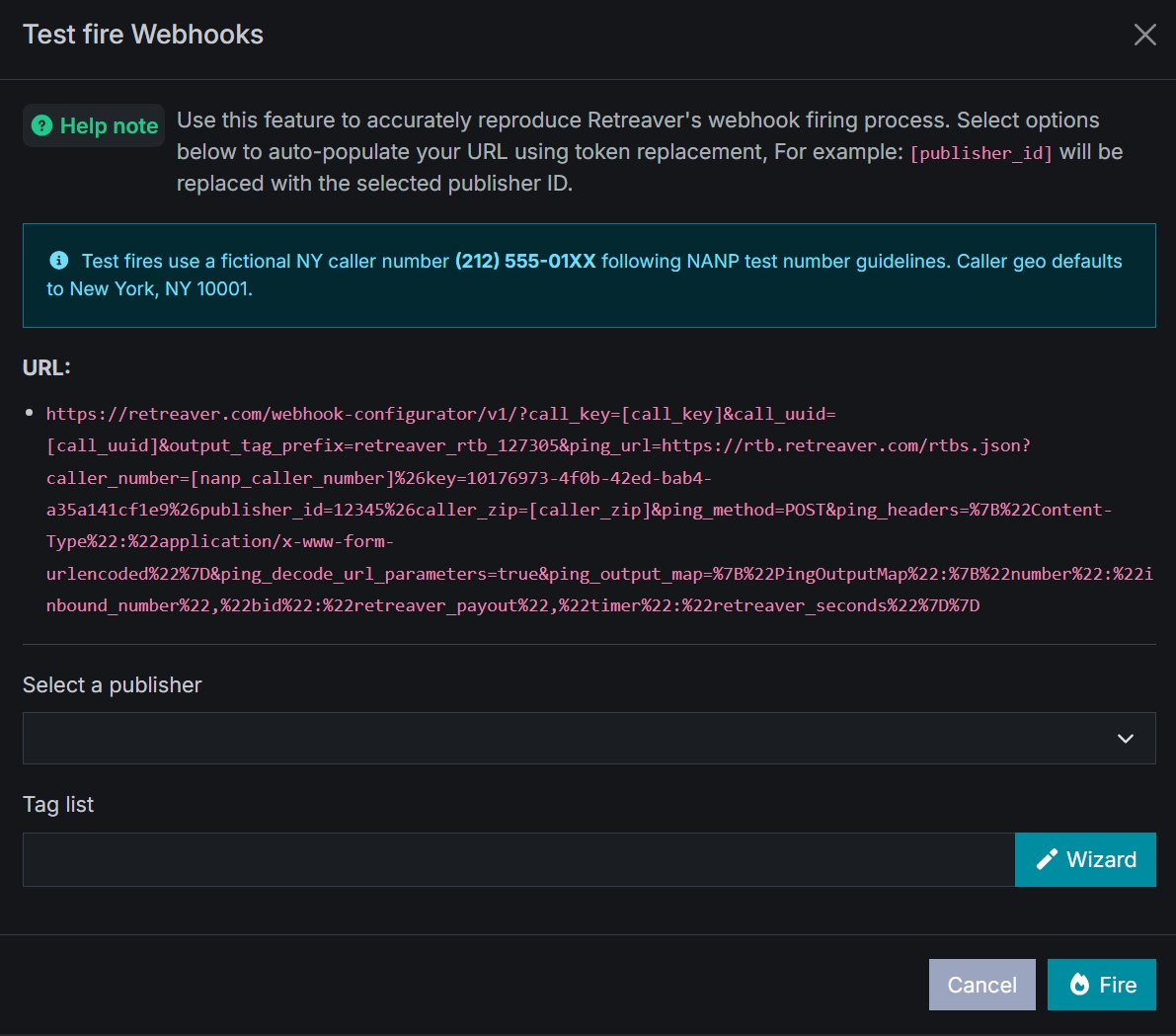Click the info circle icon in notice
This screenshot has width=1176, height=1036.
tap(58, 261)
